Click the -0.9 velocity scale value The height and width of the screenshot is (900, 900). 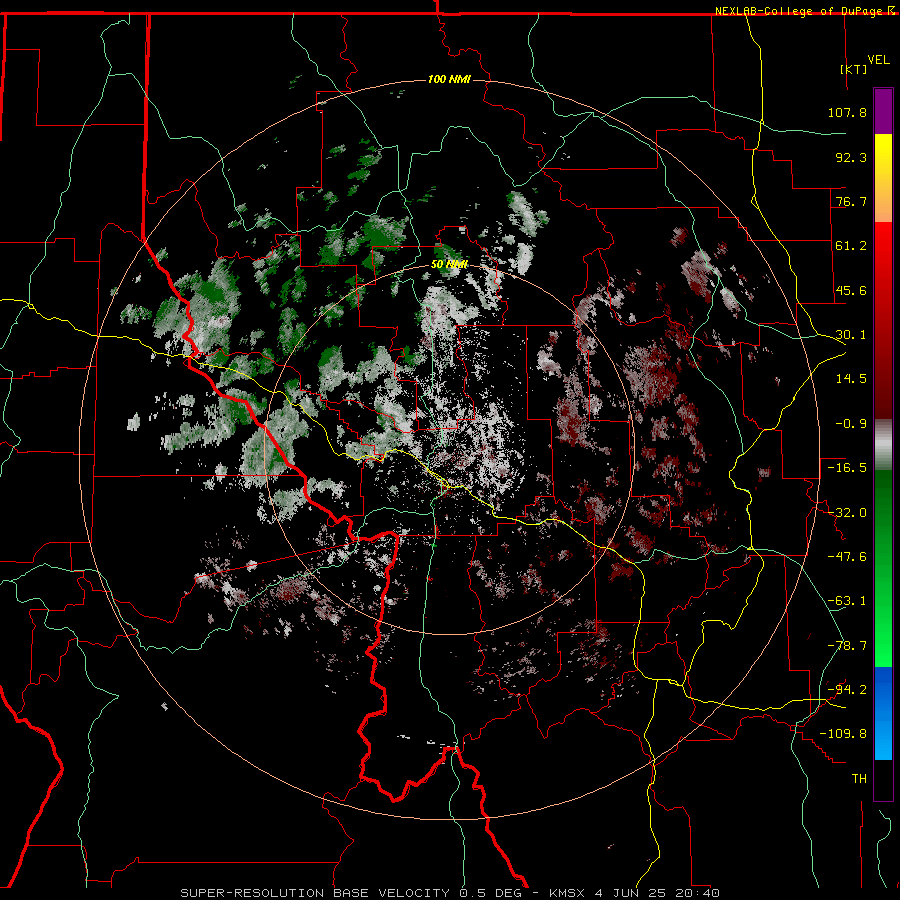(x=851, y=424)
